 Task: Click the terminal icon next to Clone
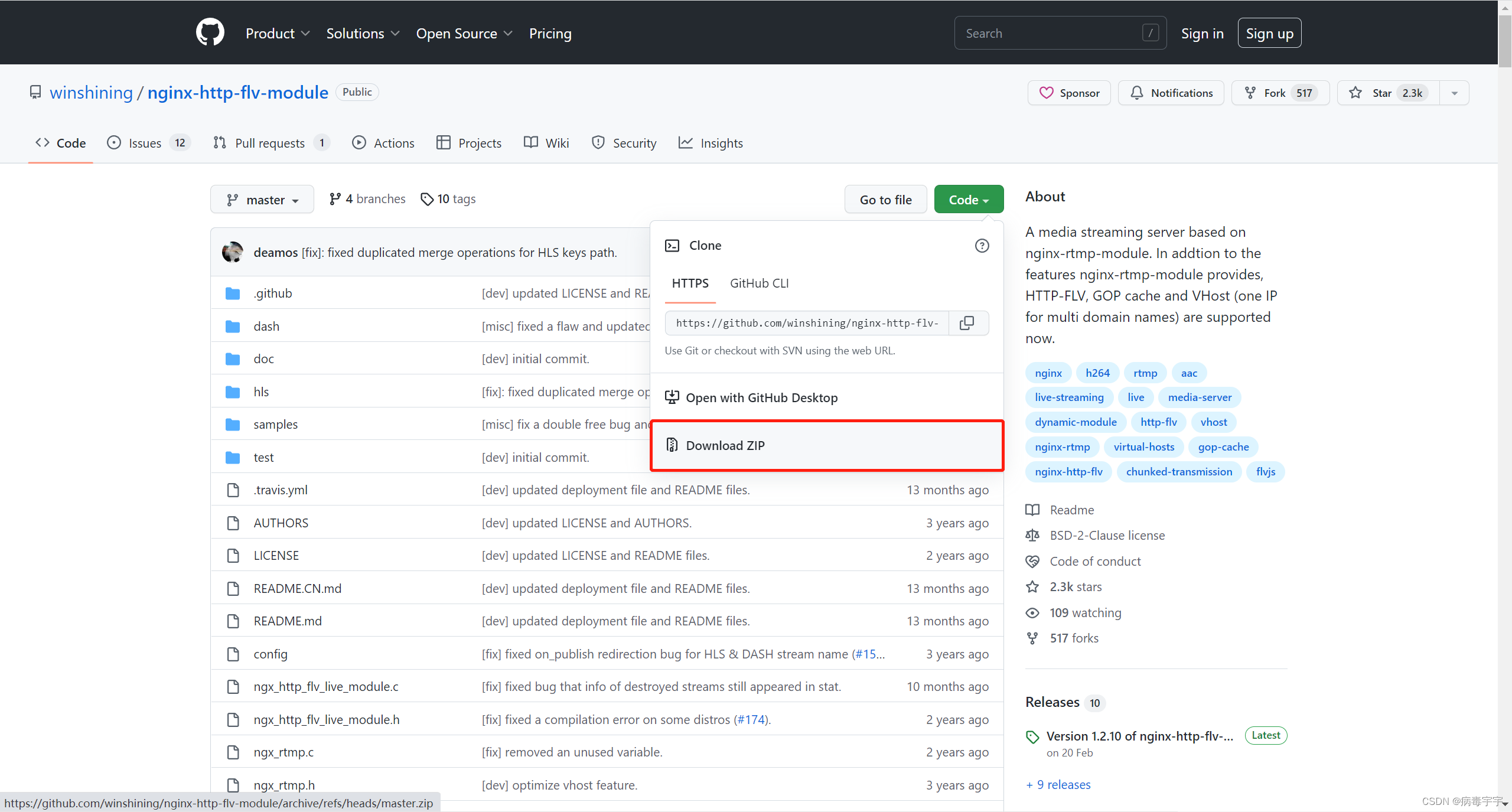pos(672,246)
